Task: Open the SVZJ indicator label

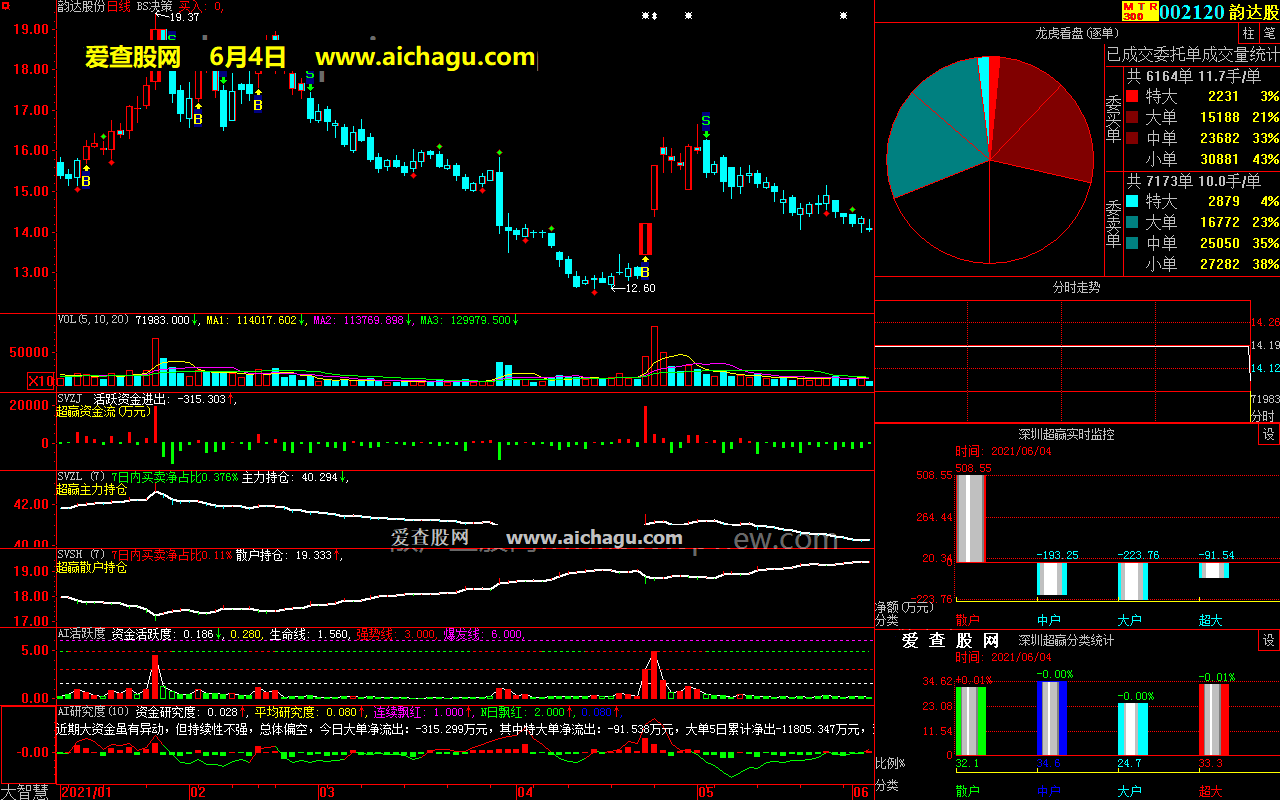Action: tap(70, 399)
